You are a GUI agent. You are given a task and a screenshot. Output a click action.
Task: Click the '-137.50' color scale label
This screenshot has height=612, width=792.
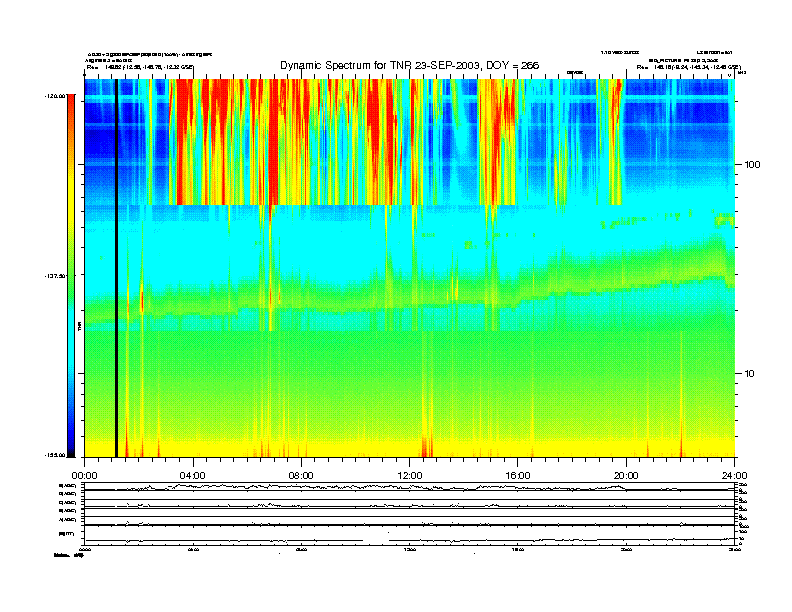tap(56, 276)
